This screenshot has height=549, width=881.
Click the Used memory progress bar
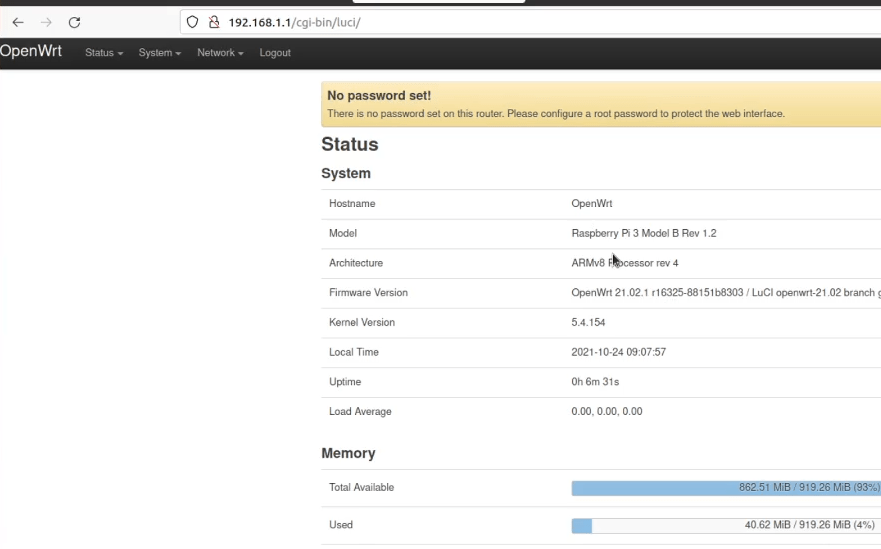pyautogui.click(x=726, y=525)
